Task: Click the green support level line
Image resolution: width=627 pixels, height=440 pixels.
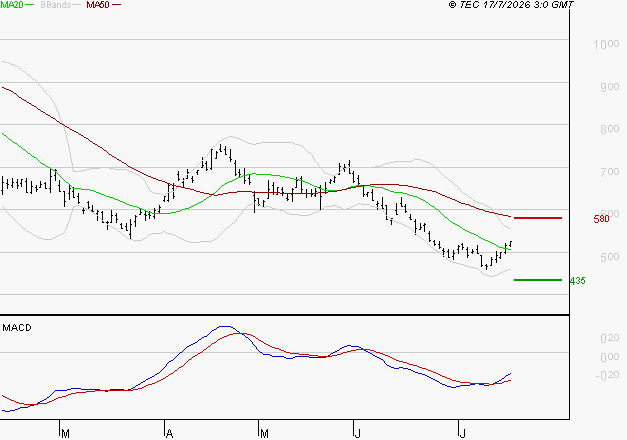Action: pos(538,280)
